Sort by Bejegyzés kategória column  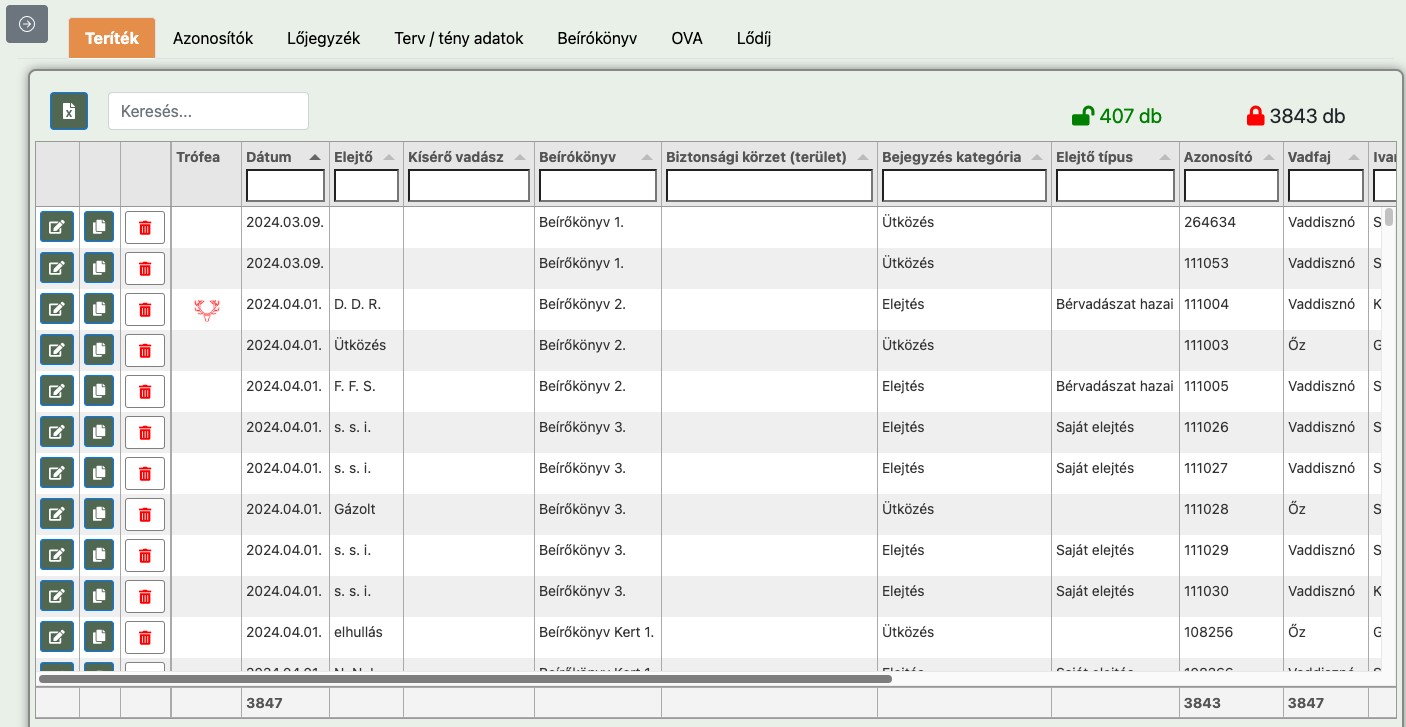951,157
